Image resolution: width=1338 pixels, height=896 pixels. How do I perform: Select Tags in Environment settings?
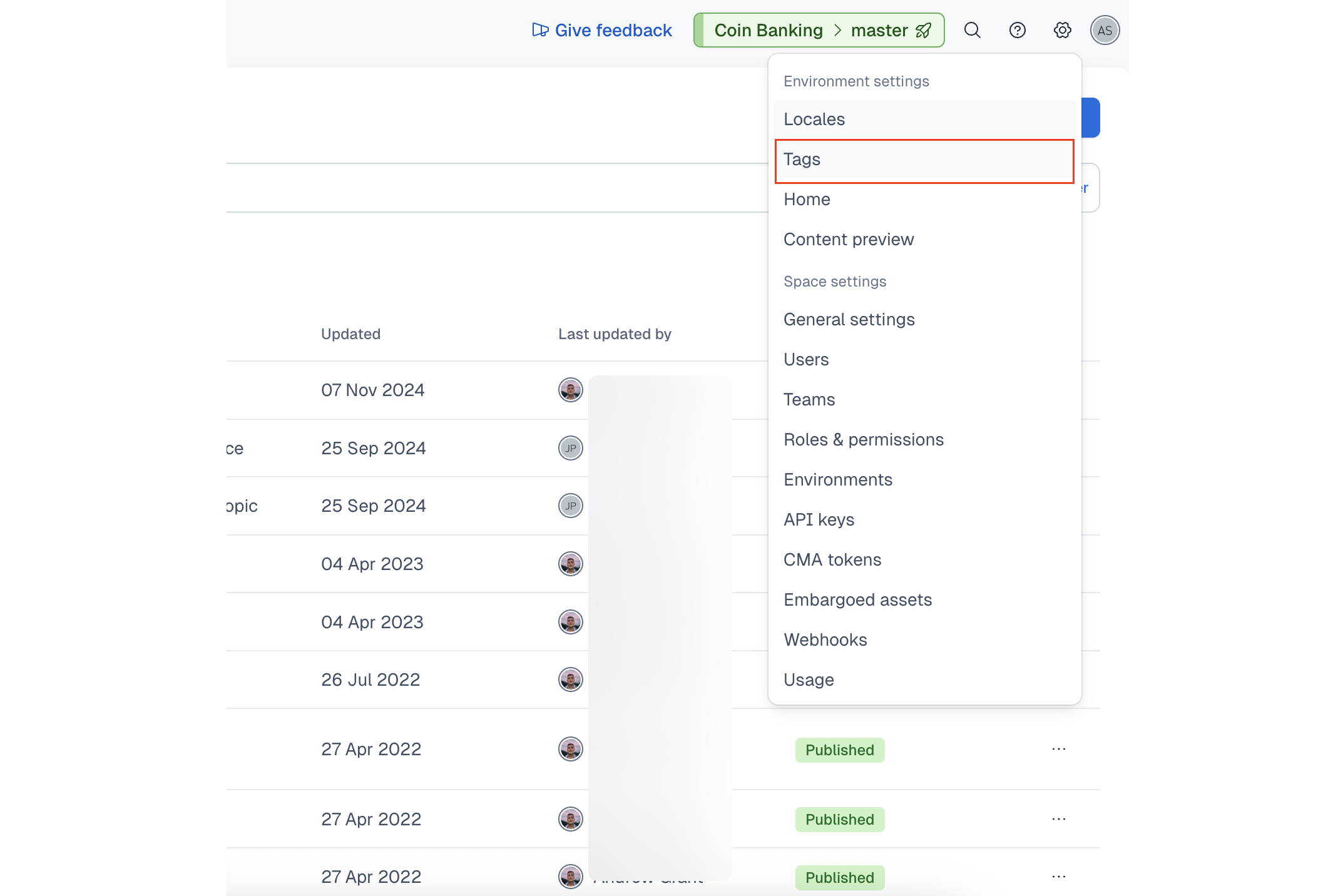click(x=802, y=160)
